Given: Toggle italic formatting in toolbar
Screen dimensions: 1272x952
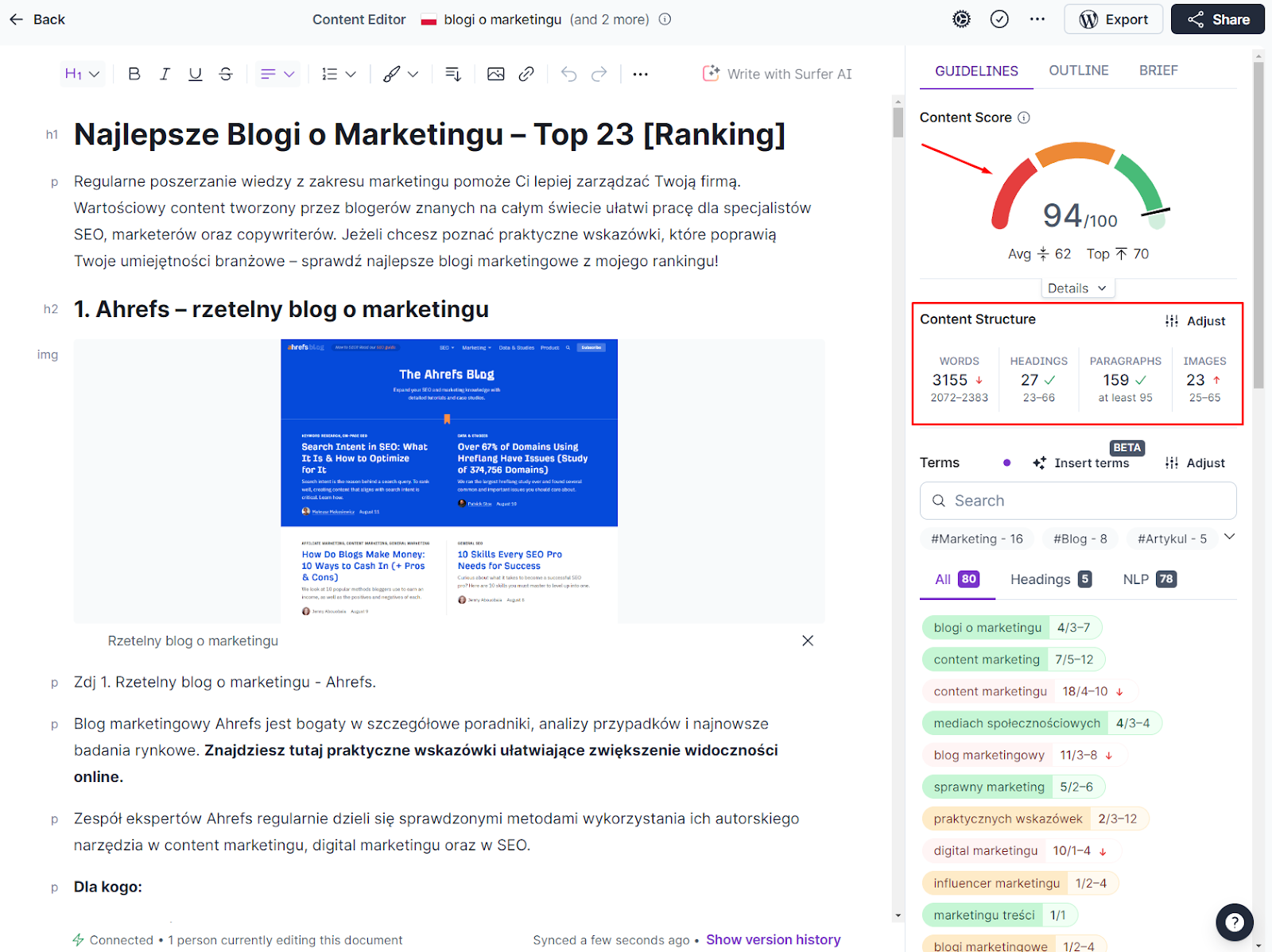Looking at the screenshot, I should click(x=165, y=74).
